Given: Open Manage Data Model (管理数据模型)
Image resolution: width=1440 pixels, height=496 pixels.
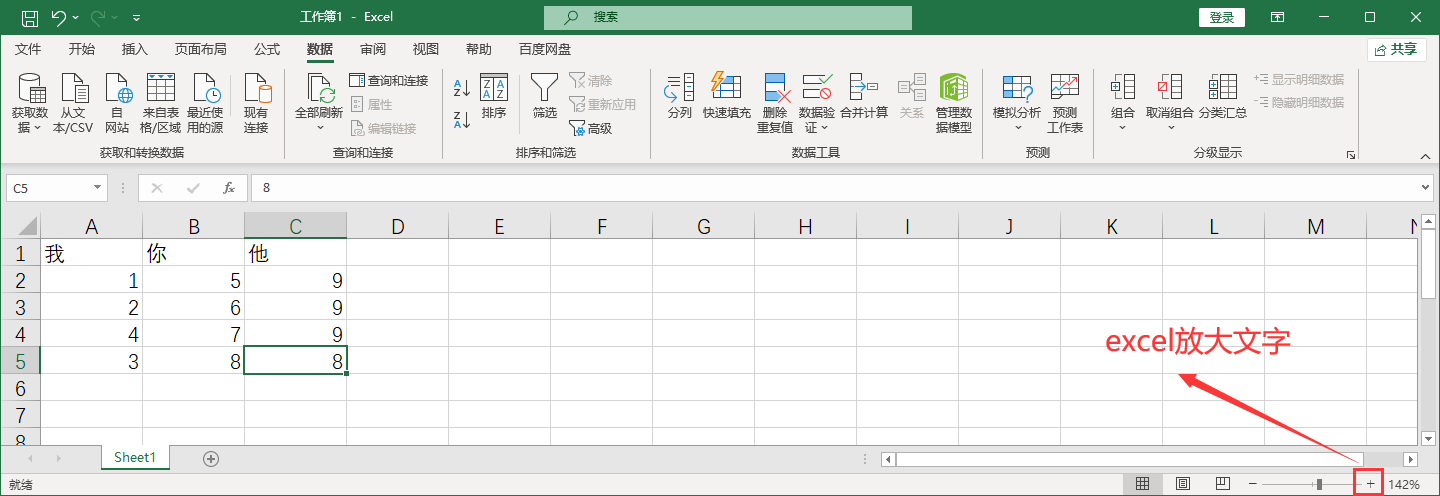Looking at the screenshot, I should point(953,103).
